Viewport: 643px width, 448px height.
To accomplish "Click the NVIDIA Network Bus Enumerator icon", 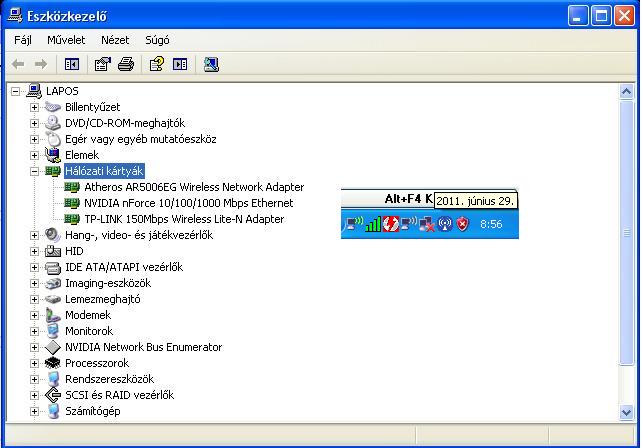I will pos(52,347).
